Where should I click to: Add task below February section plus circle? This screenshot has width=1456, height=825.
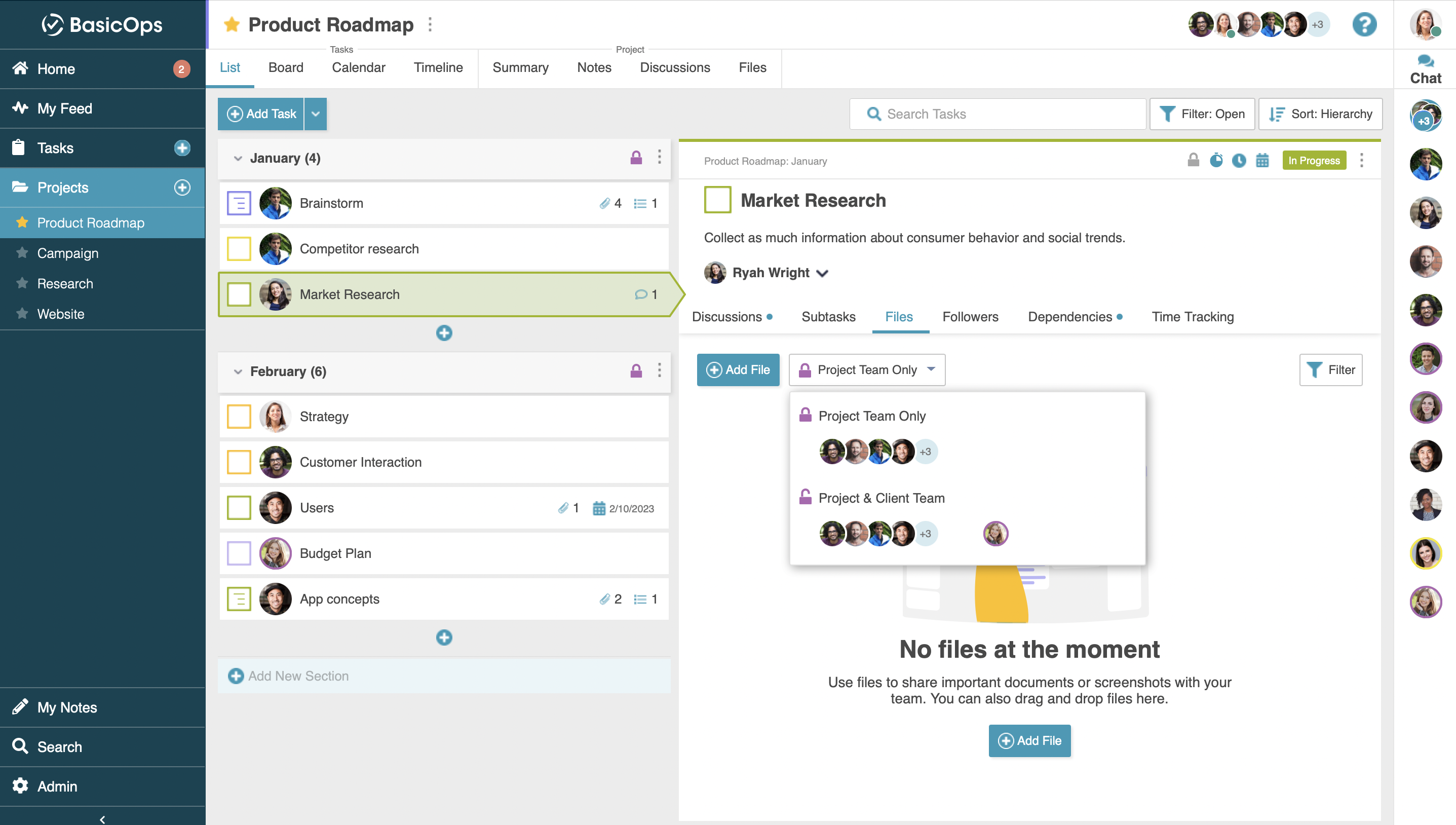[444, 637]
